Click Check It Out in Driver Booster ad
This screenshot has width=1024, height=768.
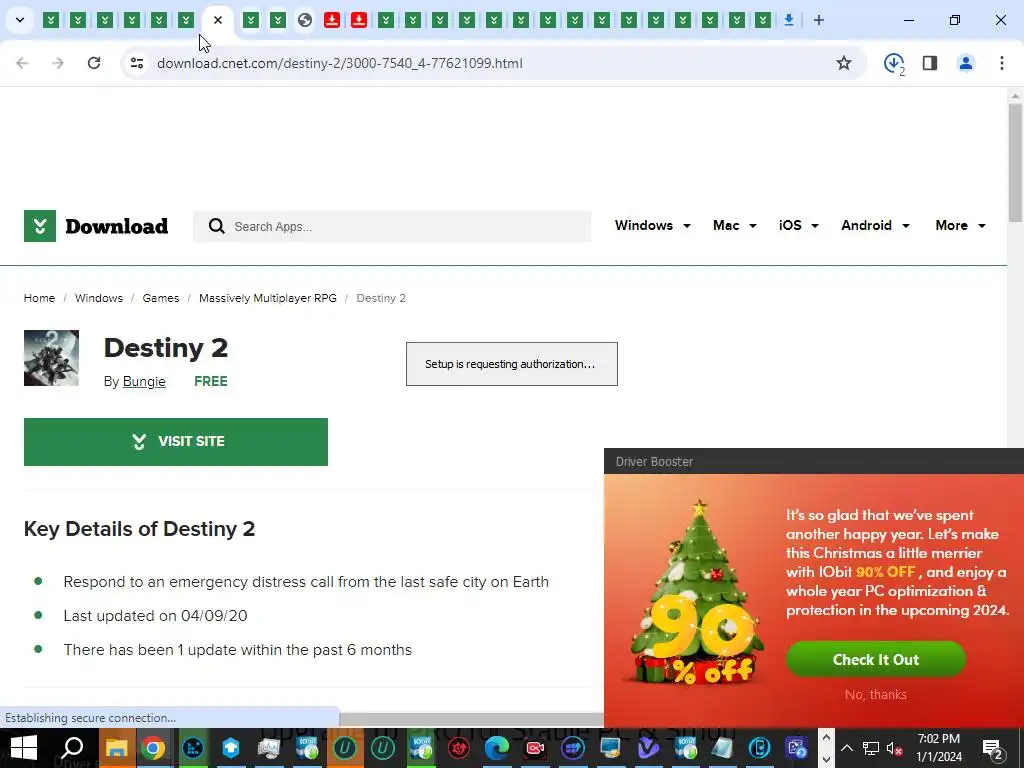876,660
